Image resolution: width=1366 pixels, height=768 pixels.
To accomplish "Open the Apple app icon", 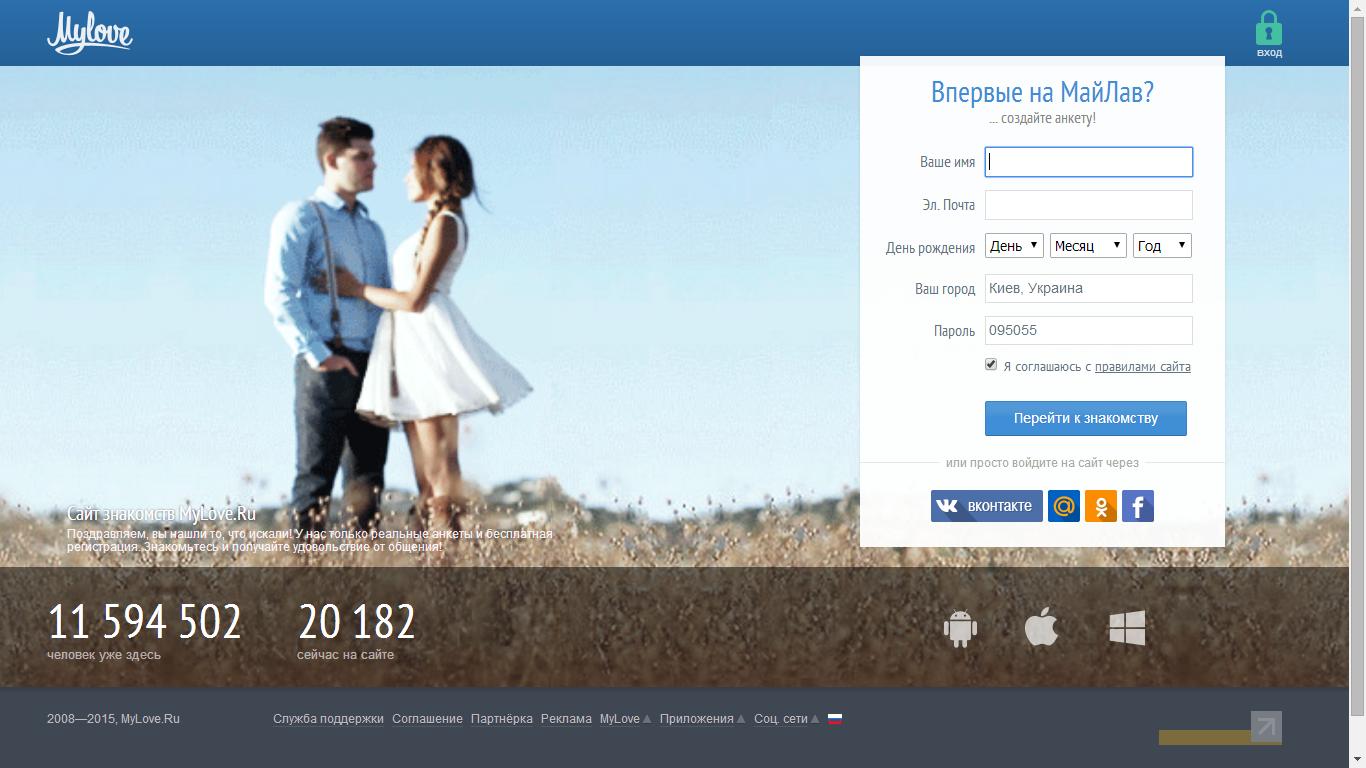I will point(1041,628).
